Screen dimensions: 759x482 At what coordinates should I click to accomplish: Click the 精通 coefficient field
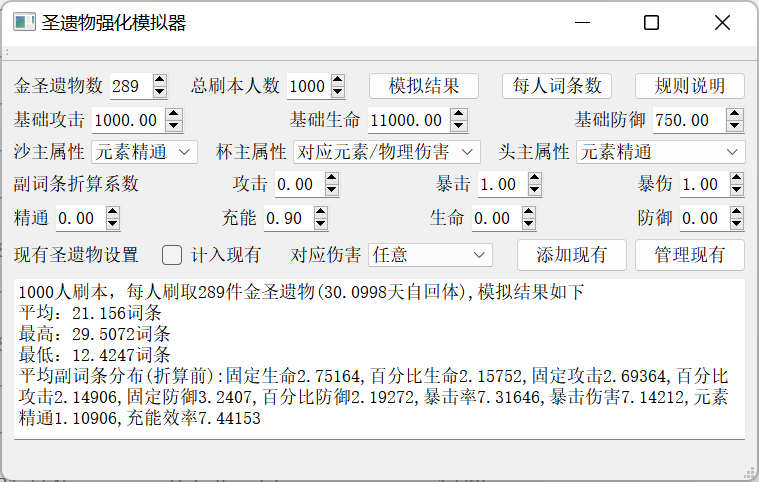click(80, 218)
